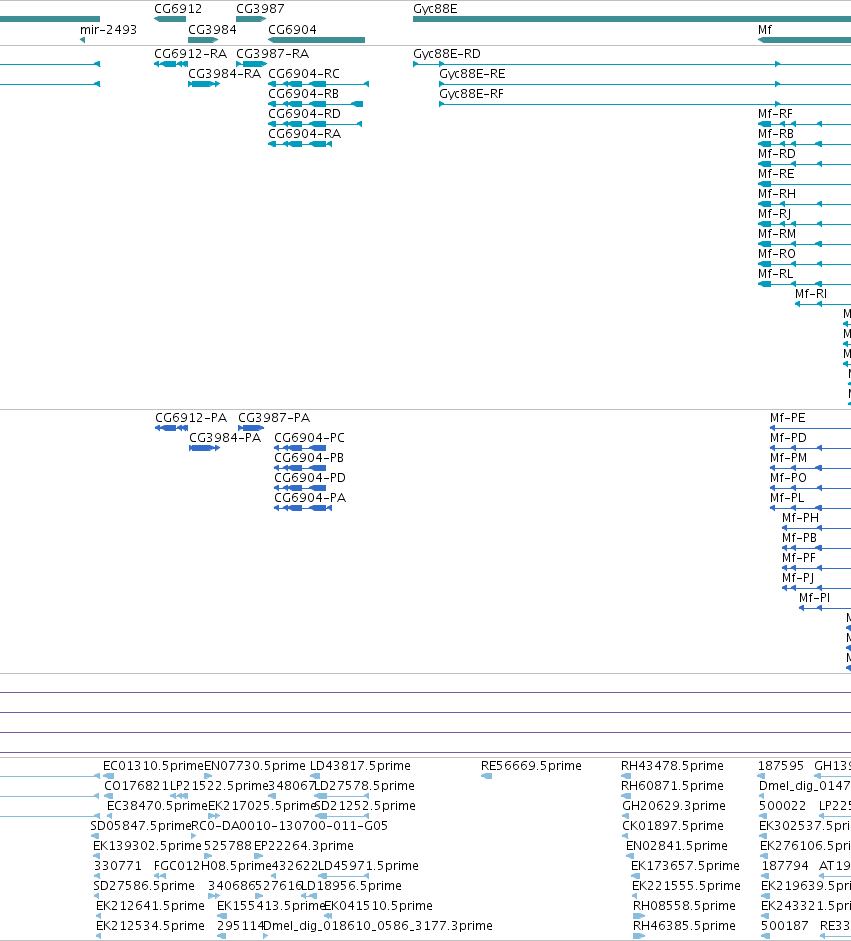This screenshot has width=851, height=941.
Task: Select protein CG3987-PA
Action: coord(274,418)
